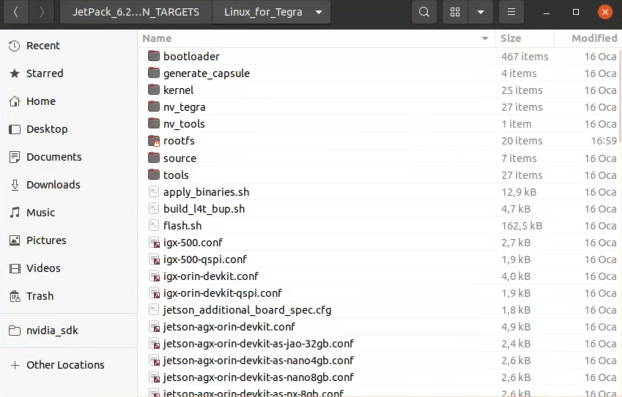Open Recent in the sidebar

tap(68, 46)
